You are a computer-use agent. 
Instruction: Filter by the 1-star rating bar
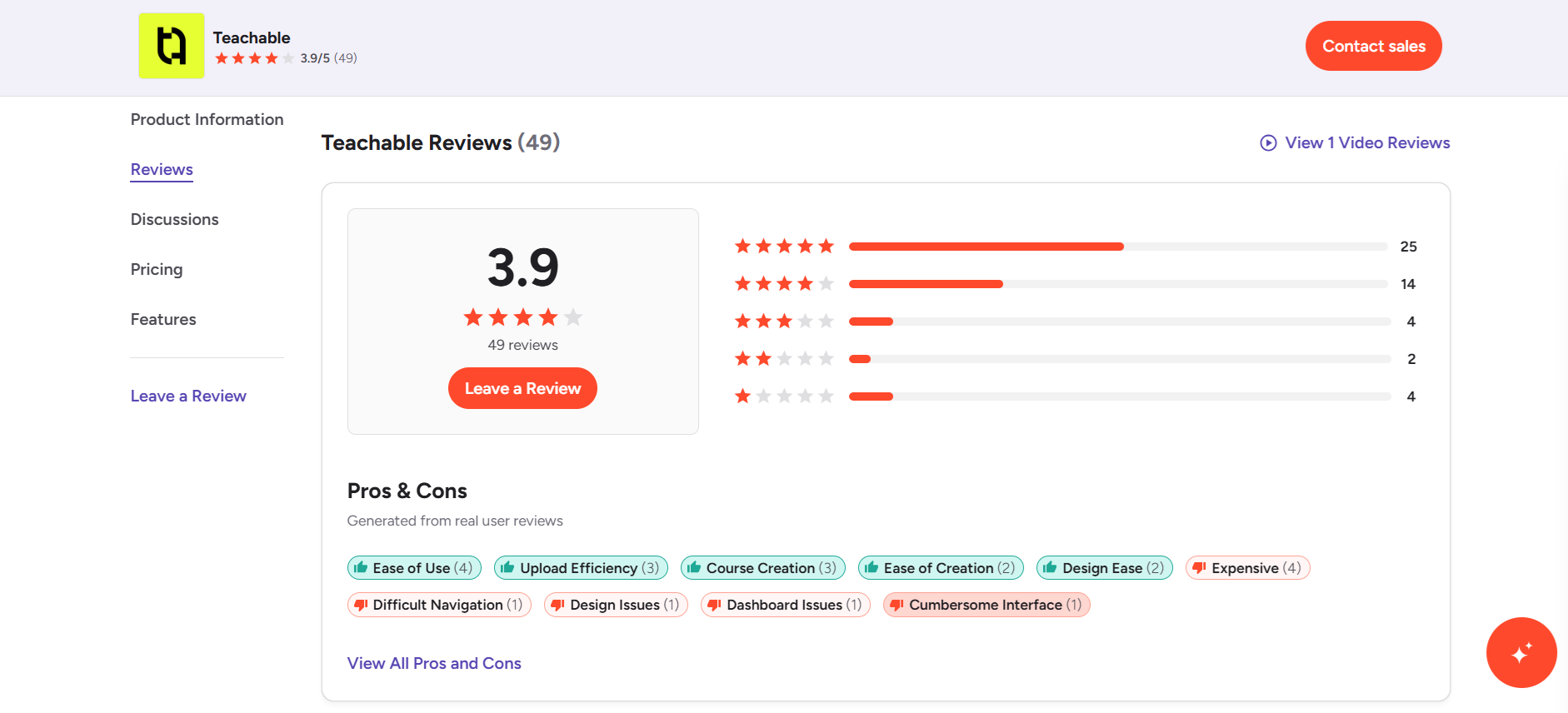[x=1120, y=396]
